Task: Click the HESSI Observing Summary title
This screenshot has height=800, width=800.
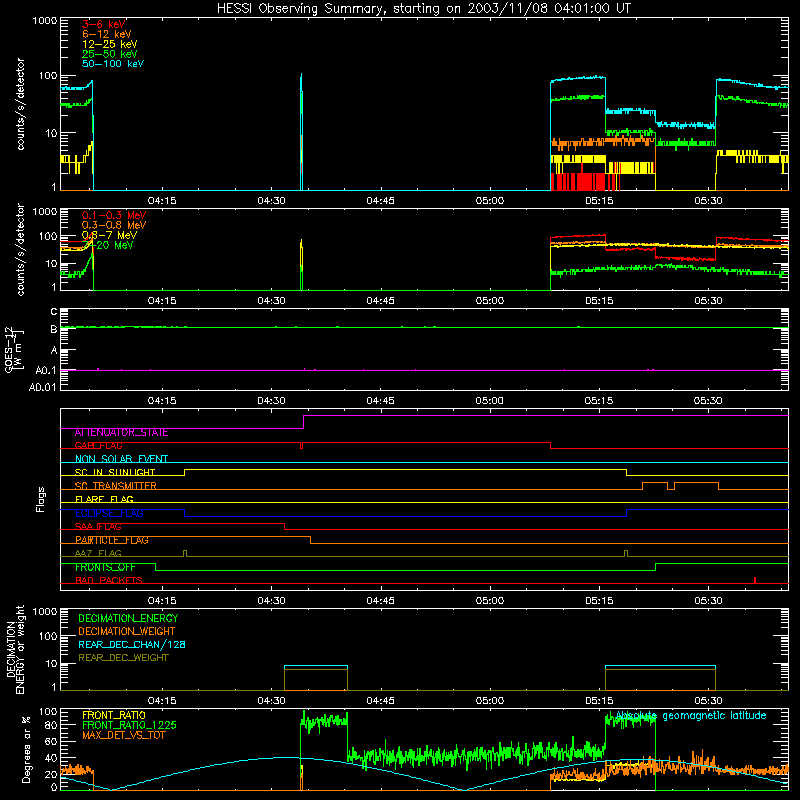Action: coord(423,9)
